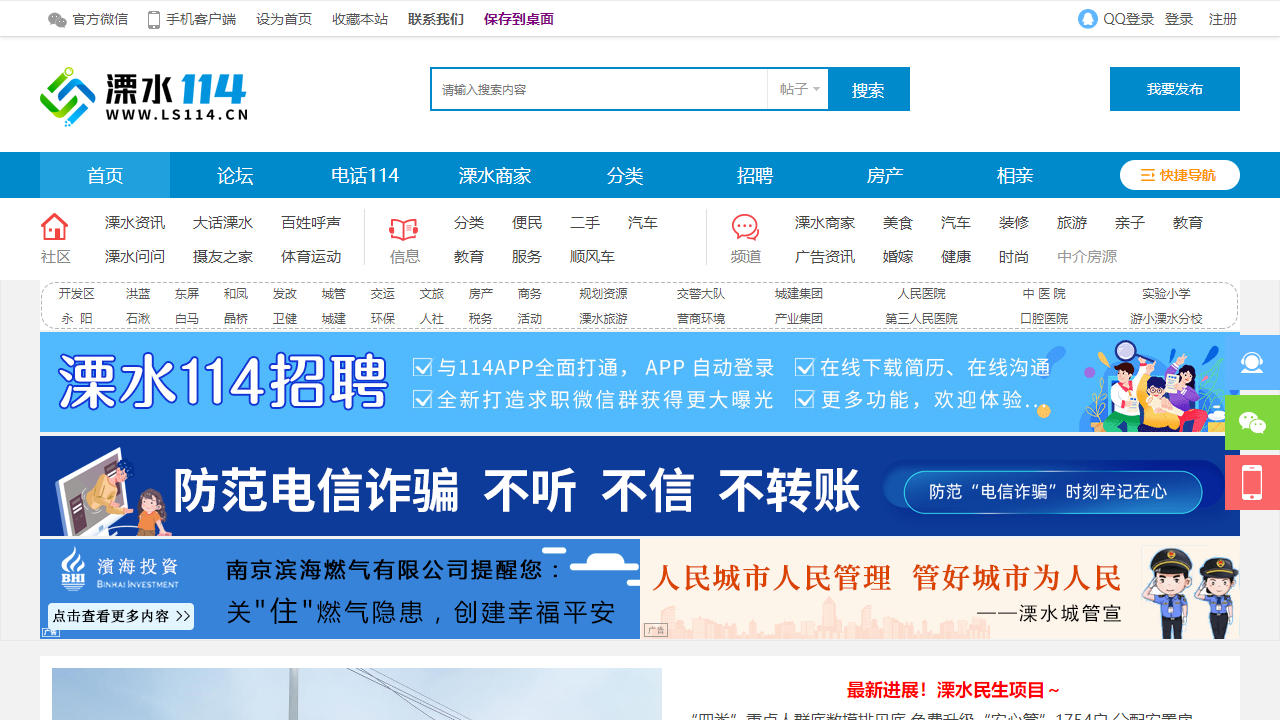The height and width of the screenshot is (720, 1280).
Task: Open the customer service headset floating icon
Action: [1252, 362]
